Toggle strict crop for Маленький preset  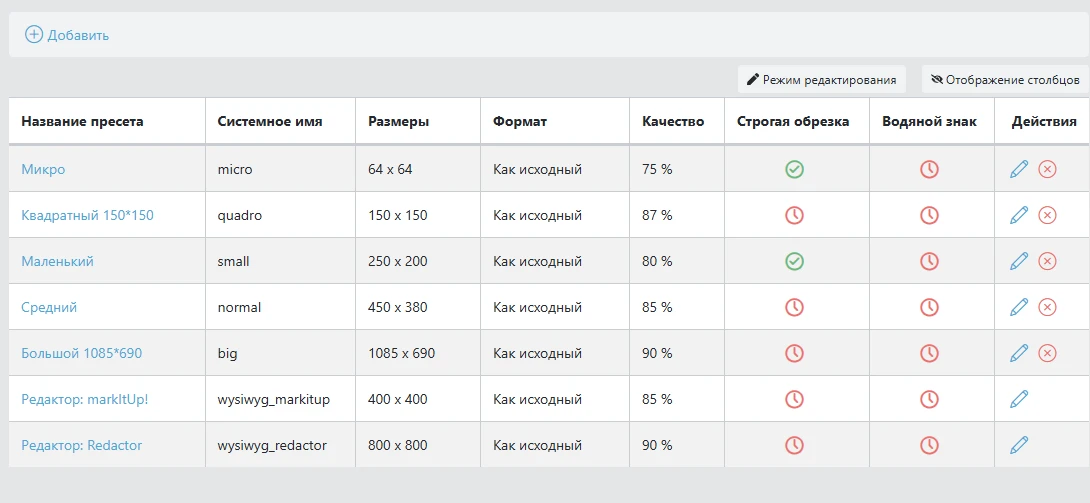pos(794,261)
